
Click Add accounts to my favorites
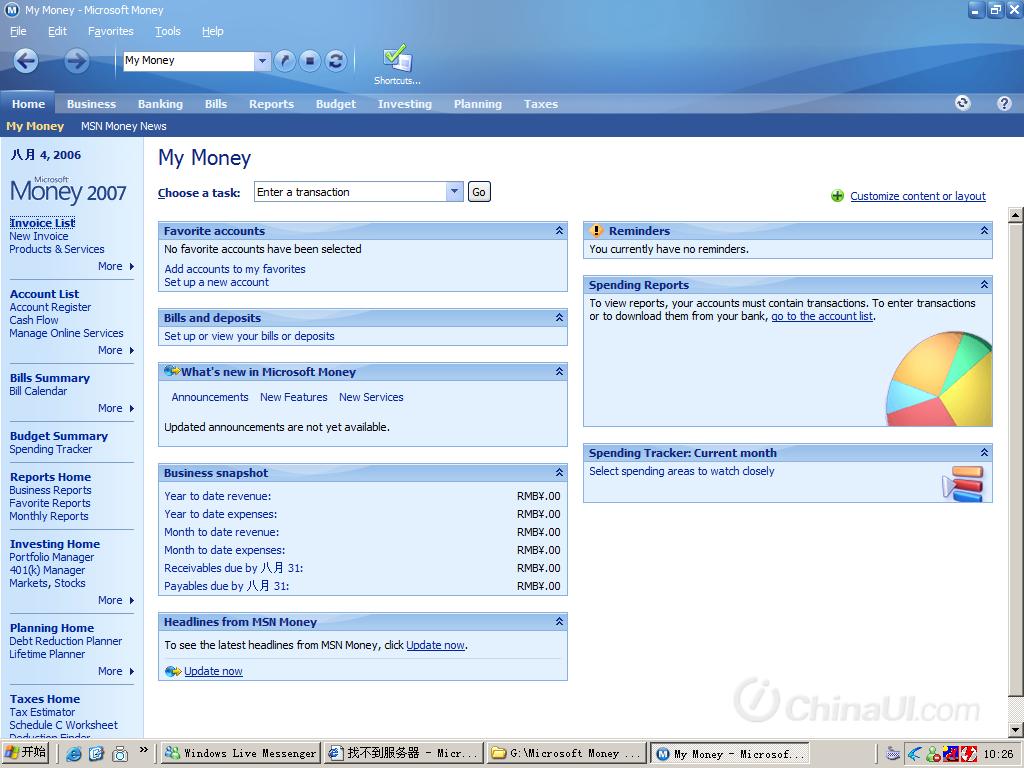[x=234, y=269]
